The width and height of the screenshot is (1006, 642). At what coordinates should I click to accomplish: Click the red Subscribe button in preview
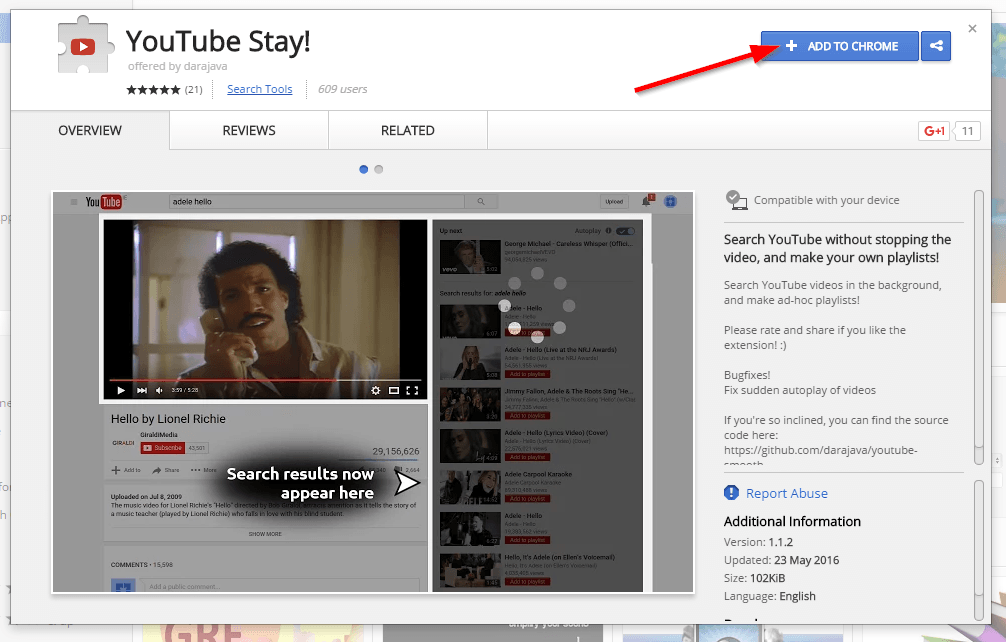pos(163,448)
